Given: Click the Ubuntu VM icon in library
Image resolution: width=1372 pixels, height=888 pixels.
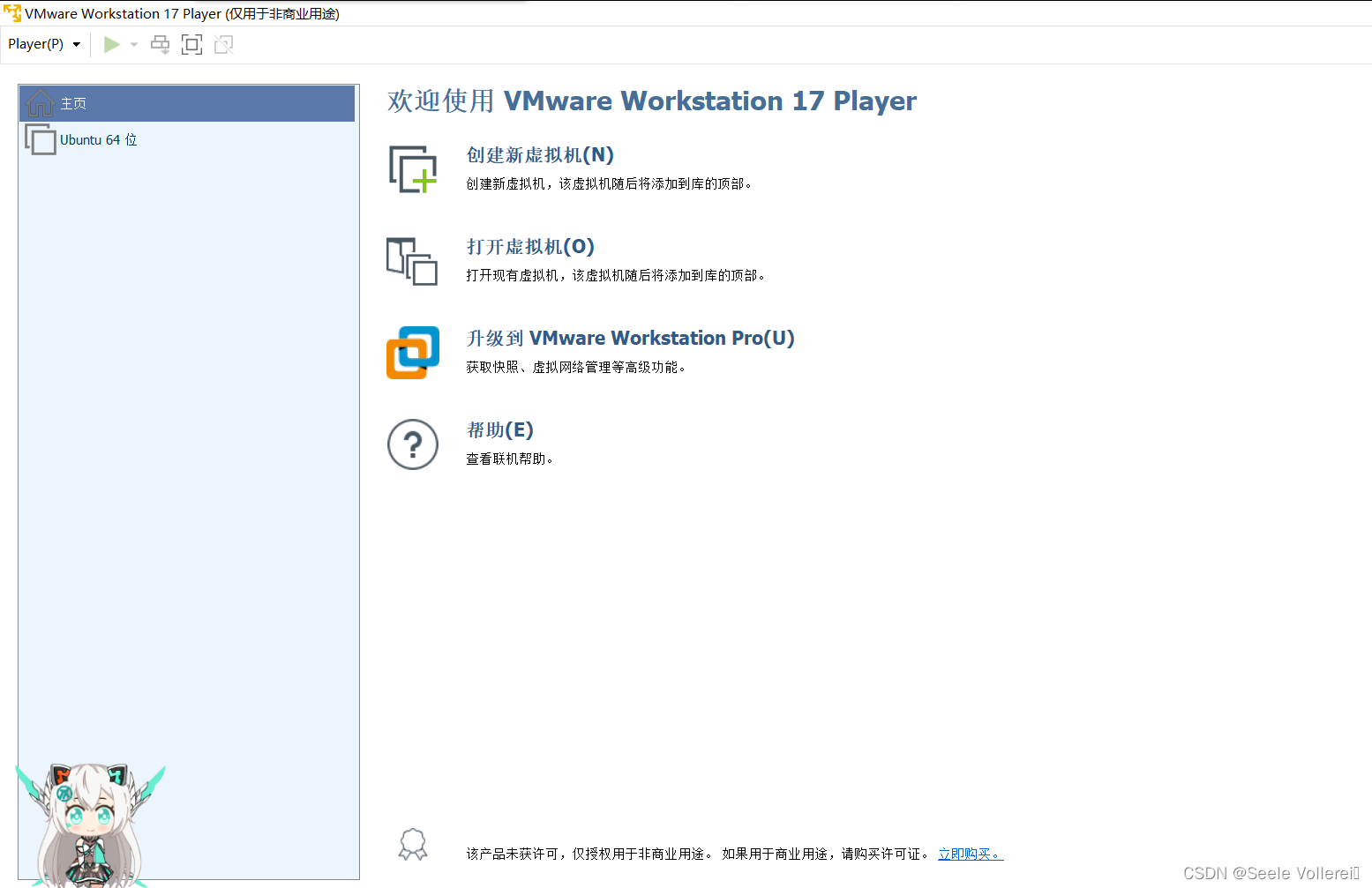Looking at the screenshot, I should click(x=40, y=139).
